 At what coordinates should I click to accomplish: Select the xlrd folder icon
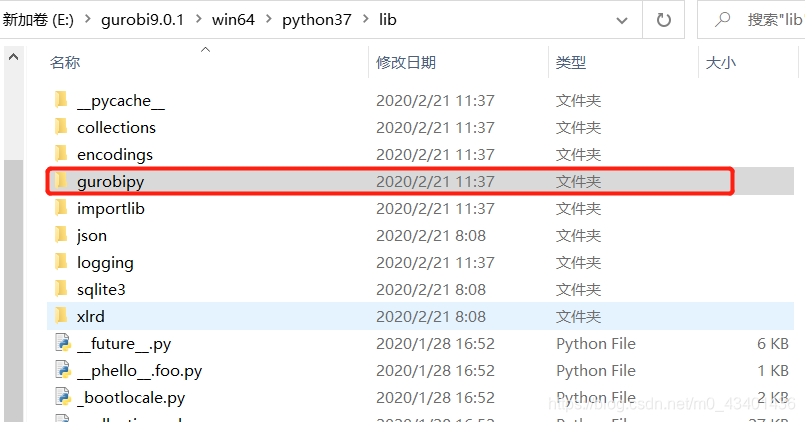tap(61, 316)
